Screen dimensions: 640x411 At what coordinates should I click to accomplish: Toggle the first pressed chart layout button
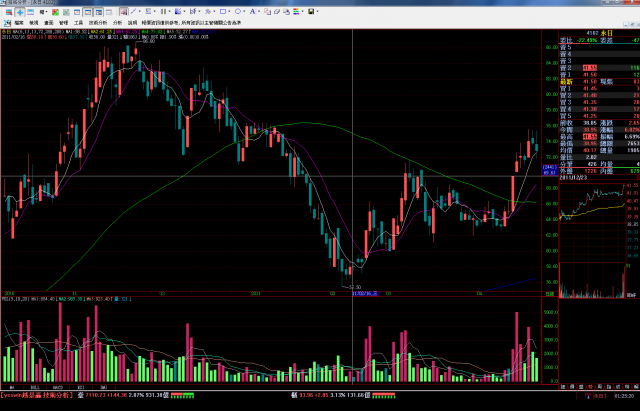pyautogui.click(x=88, y=12)
